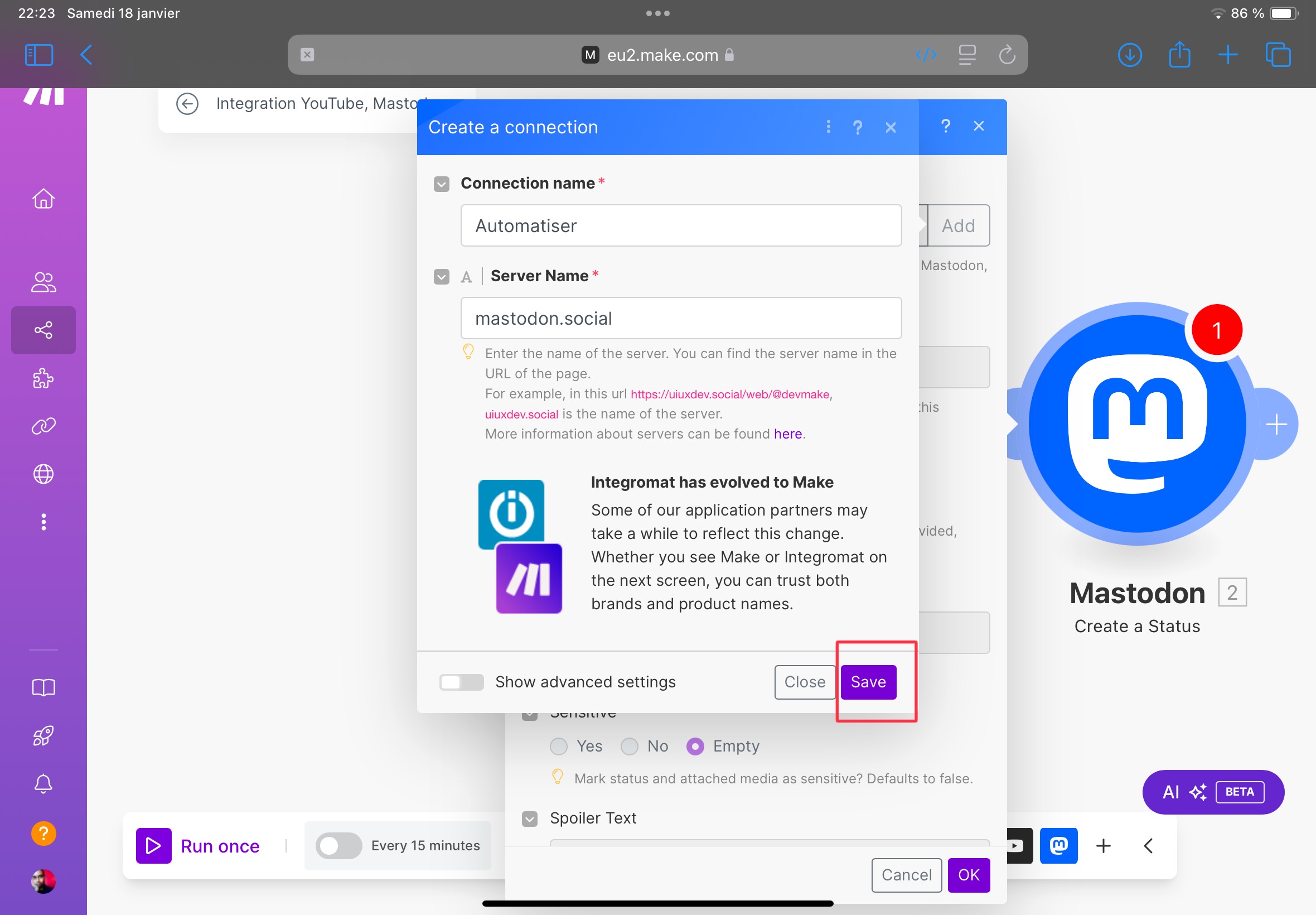The image size is (1316, 915).
Task: Close the tab via address bar X
Action: [x=307, y=55]
